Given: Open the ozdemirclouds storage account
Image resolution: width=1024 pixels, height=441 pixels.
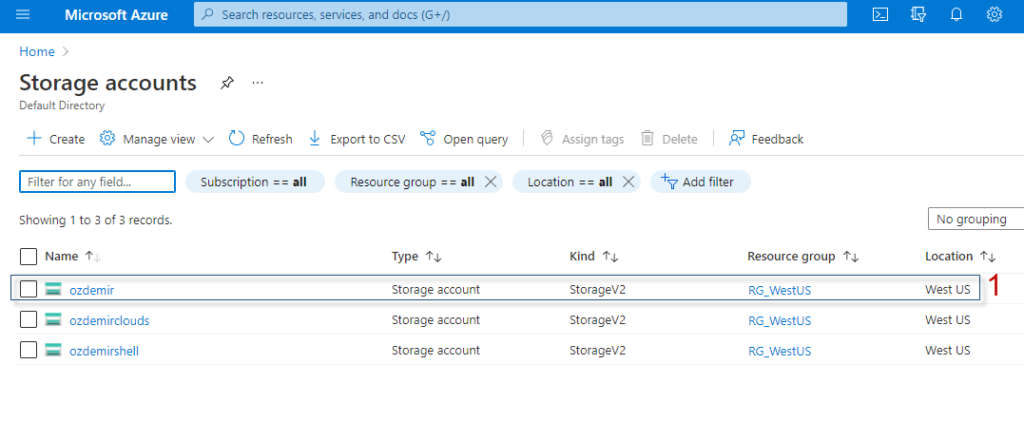Looking at the screenshot, I should (x=109, y=321).
